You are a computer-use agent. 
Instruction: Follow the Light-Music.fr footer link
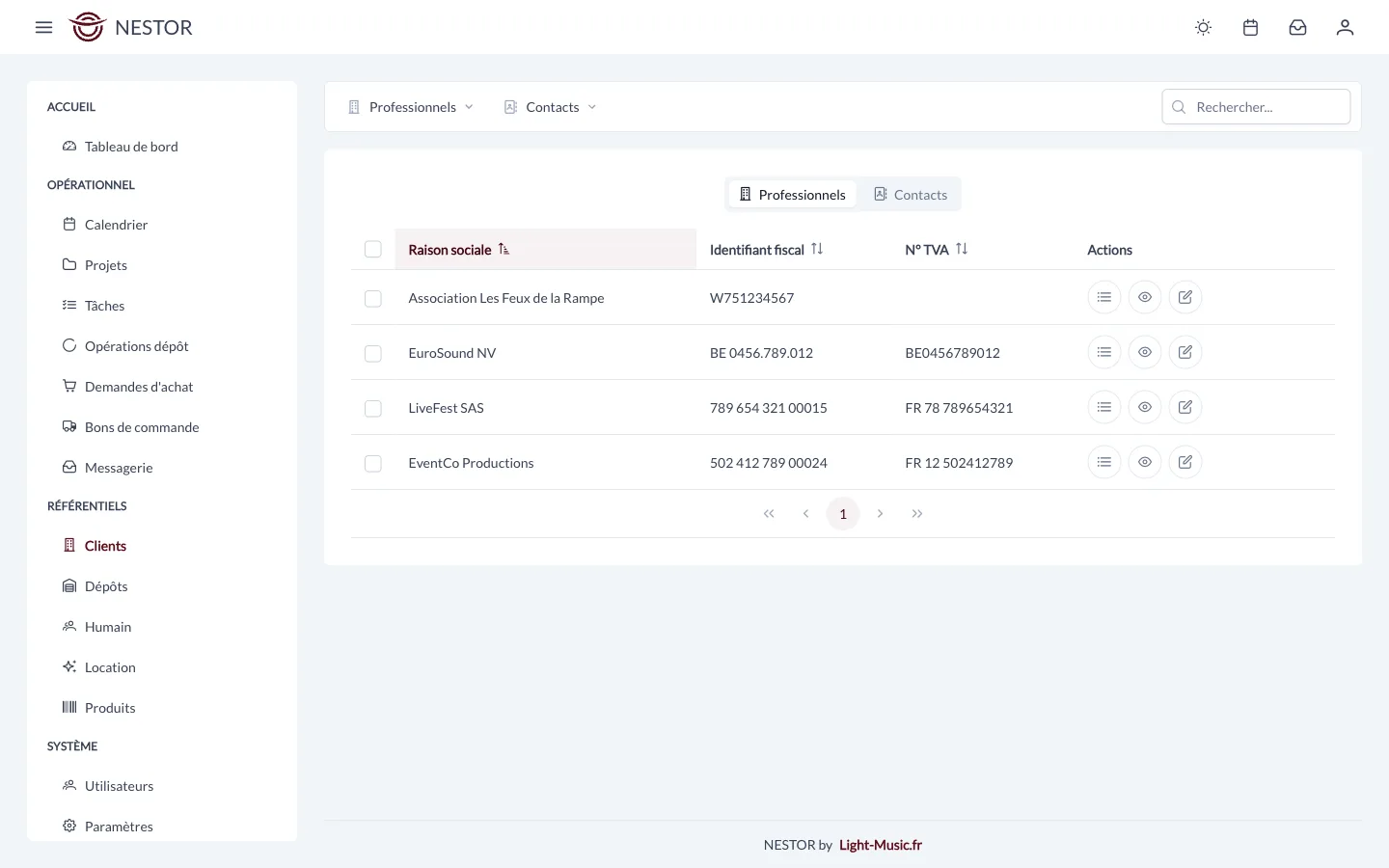click(x=881, y=845)
